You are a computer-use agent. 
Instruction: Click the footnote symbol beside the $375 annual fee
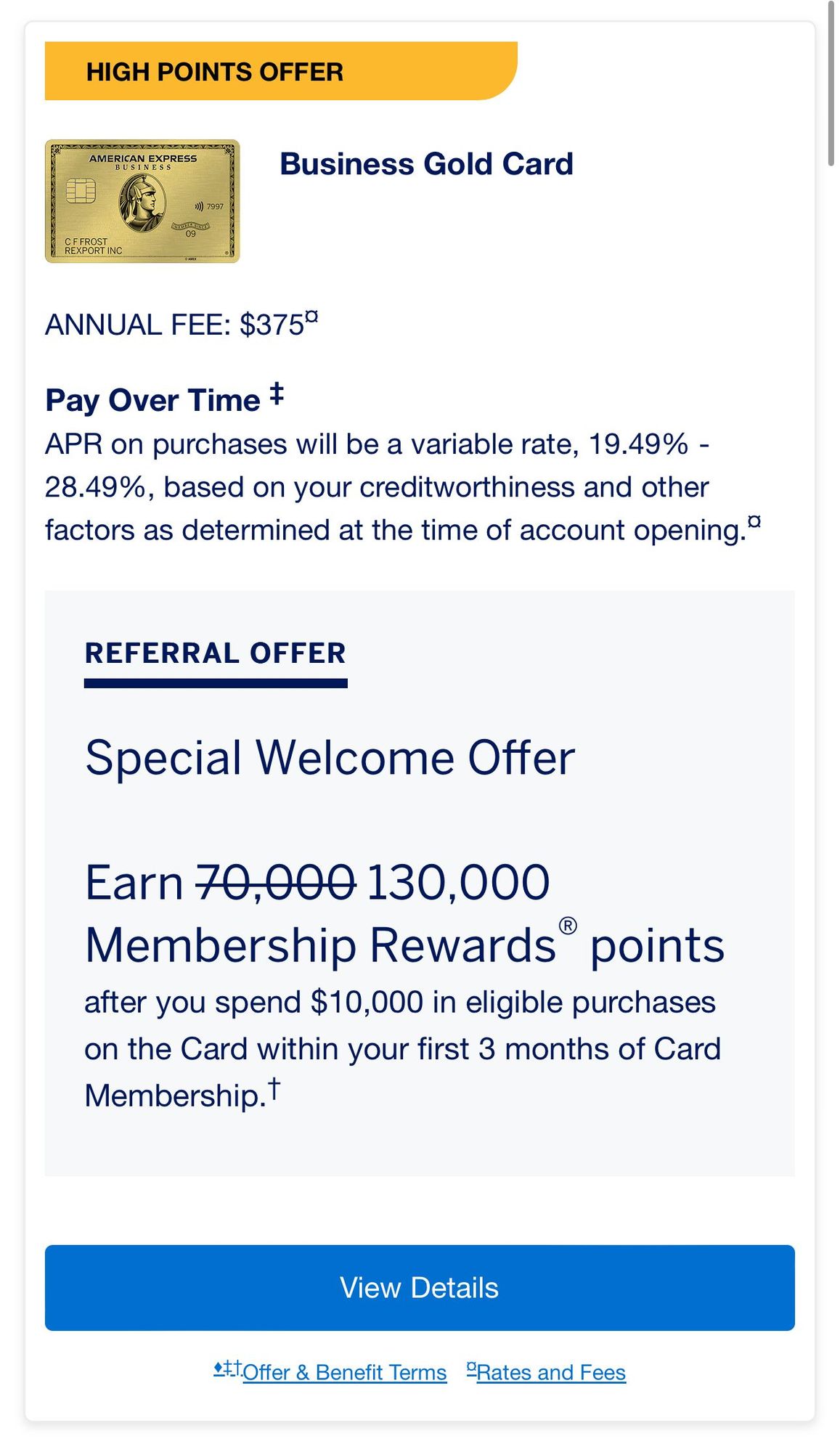click(x=311, y=317)
